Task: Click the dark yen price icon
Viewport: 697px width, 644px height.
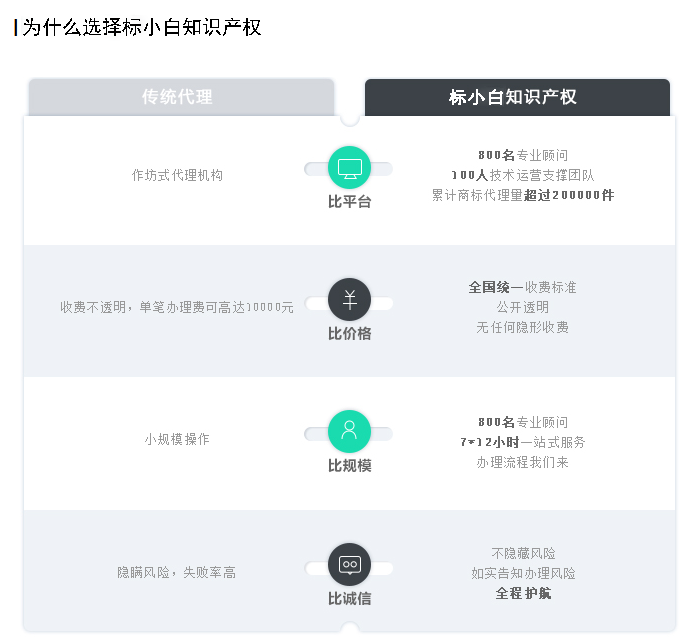Action: click(349, 299)
